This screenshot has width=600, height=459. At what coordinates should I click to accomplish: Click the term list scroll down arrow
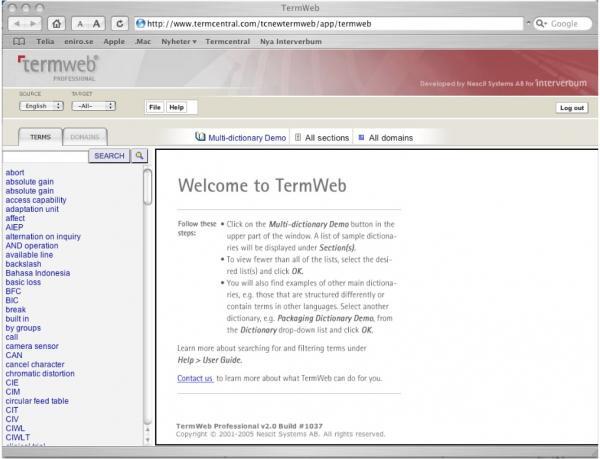tap(148, 440)
